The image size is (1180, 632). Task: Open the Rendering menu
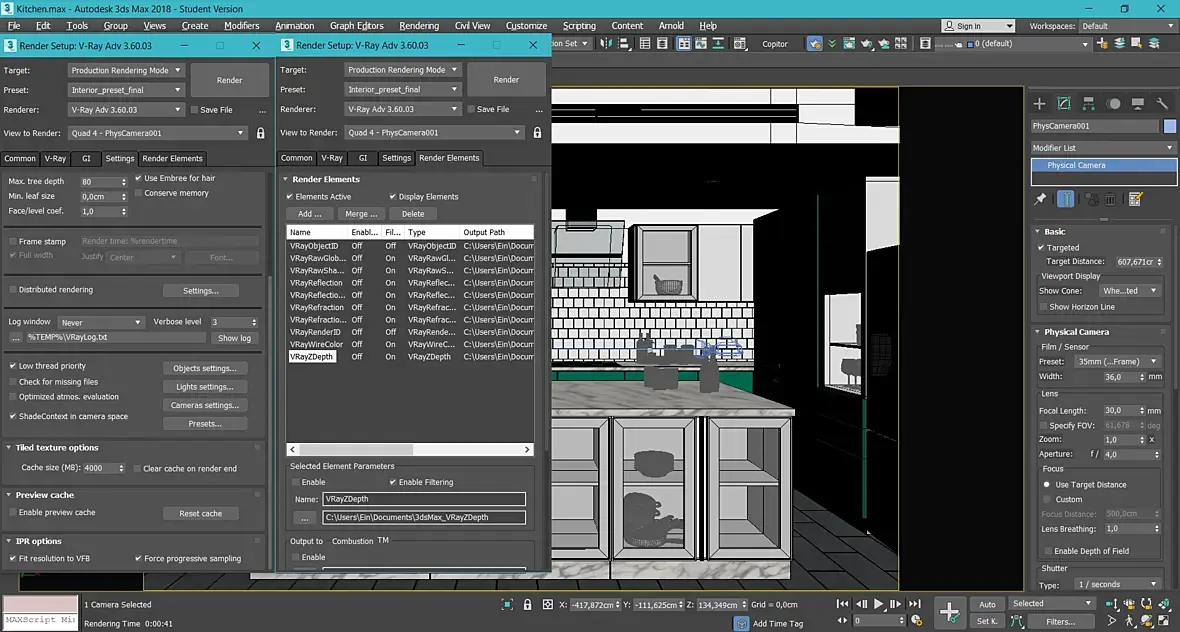[418, 26]
